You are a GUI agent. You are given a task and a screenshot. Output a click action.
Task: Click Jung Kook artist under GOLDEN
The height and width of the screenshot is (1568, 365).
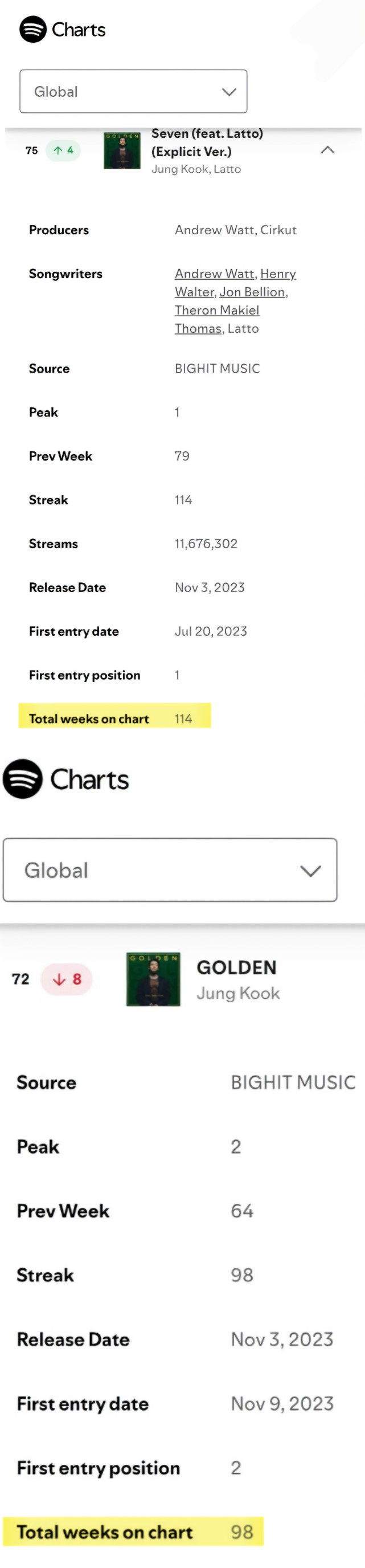tap(238, 994)
